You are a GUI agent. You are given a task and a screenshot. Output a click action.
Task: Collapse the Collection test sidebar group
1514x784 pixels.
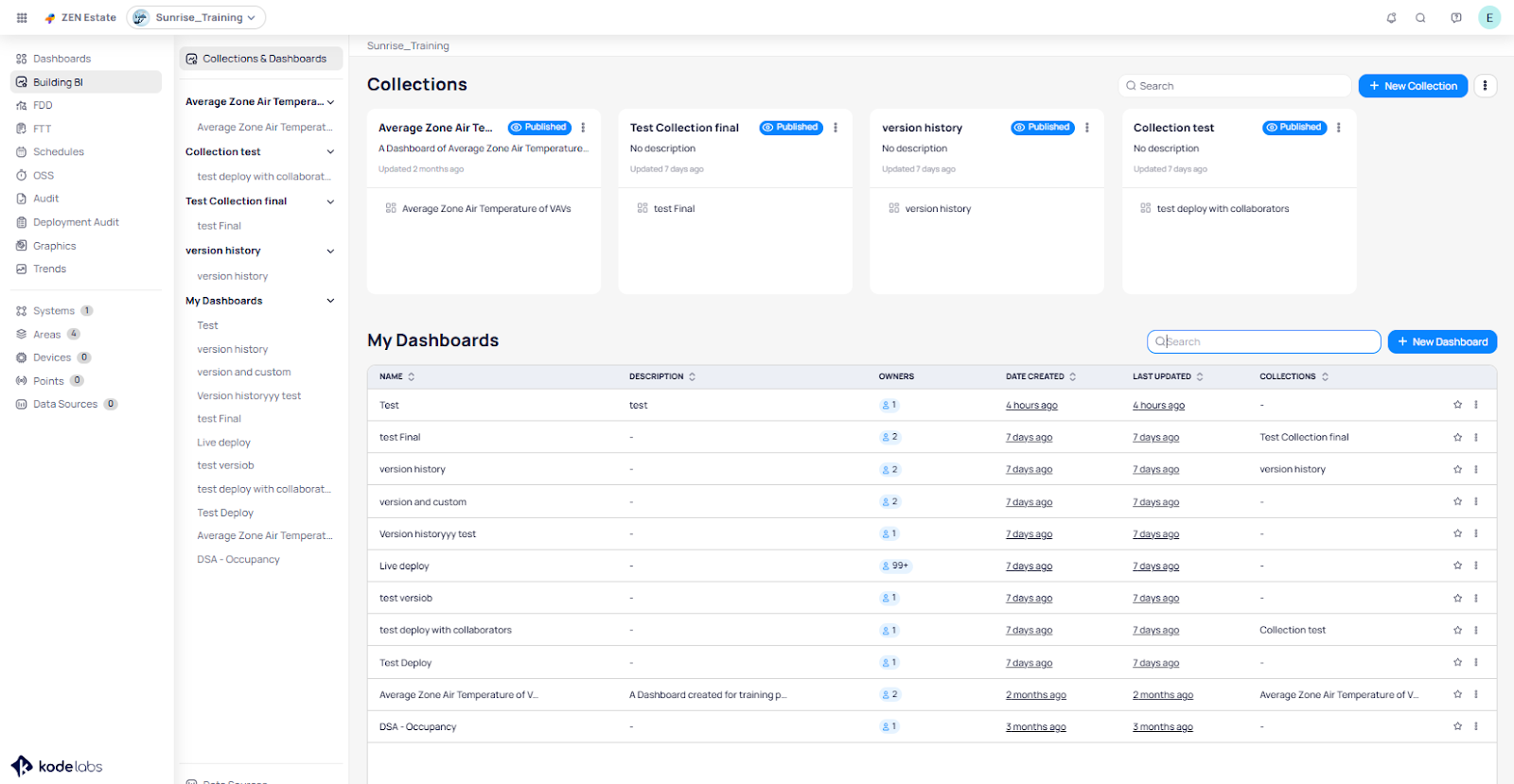click(330, 152)
